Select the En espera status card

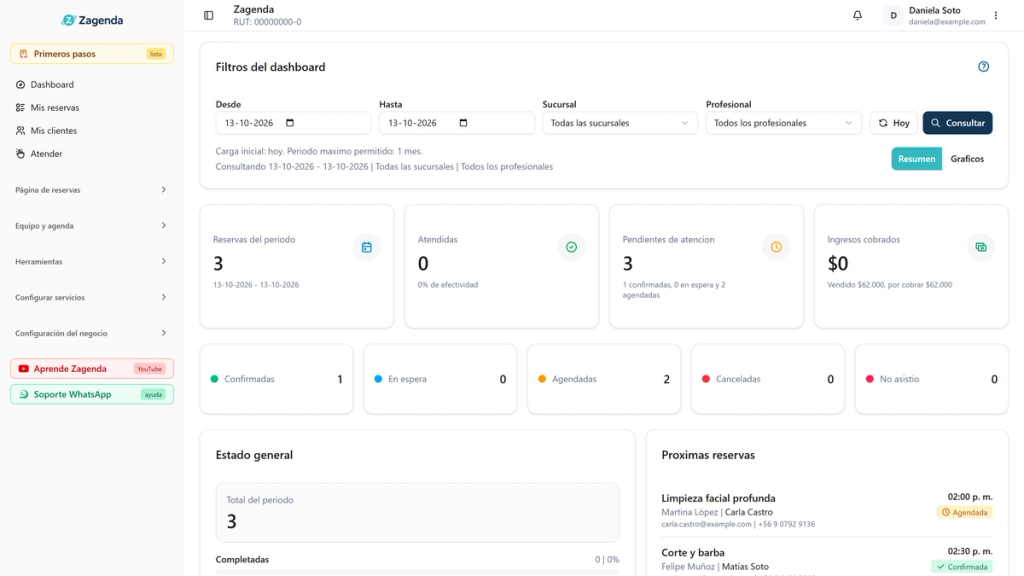440,379
